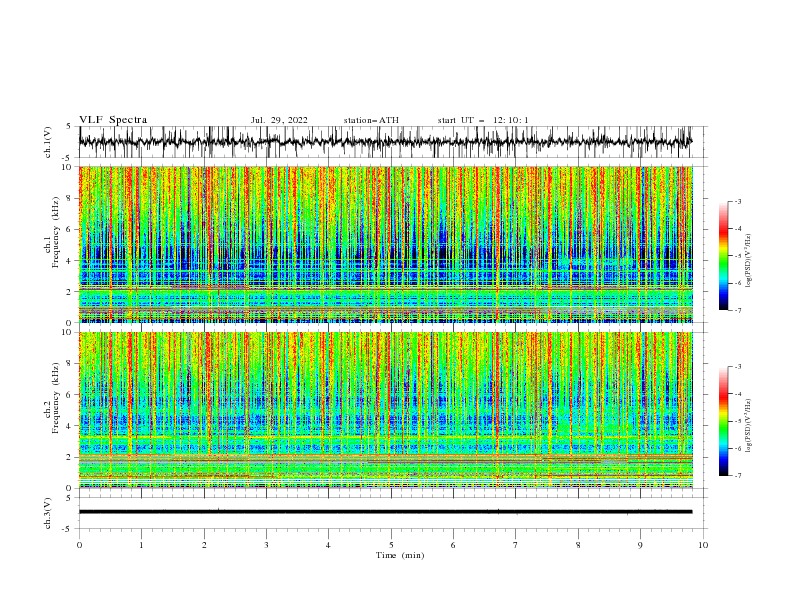Click the 'Time (min)' axis label
The width and height of the screenshot is (792, 612).
tap(400, 555)
